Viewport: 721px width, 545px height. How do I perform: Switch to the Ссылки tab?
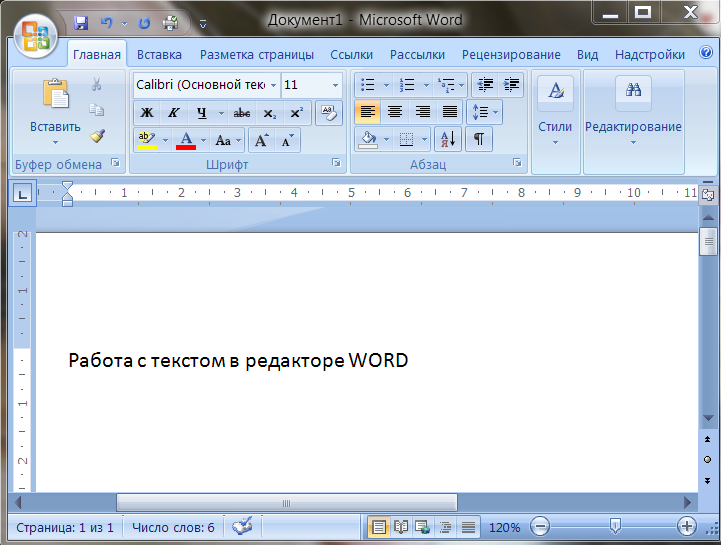(x=351, y=55)
